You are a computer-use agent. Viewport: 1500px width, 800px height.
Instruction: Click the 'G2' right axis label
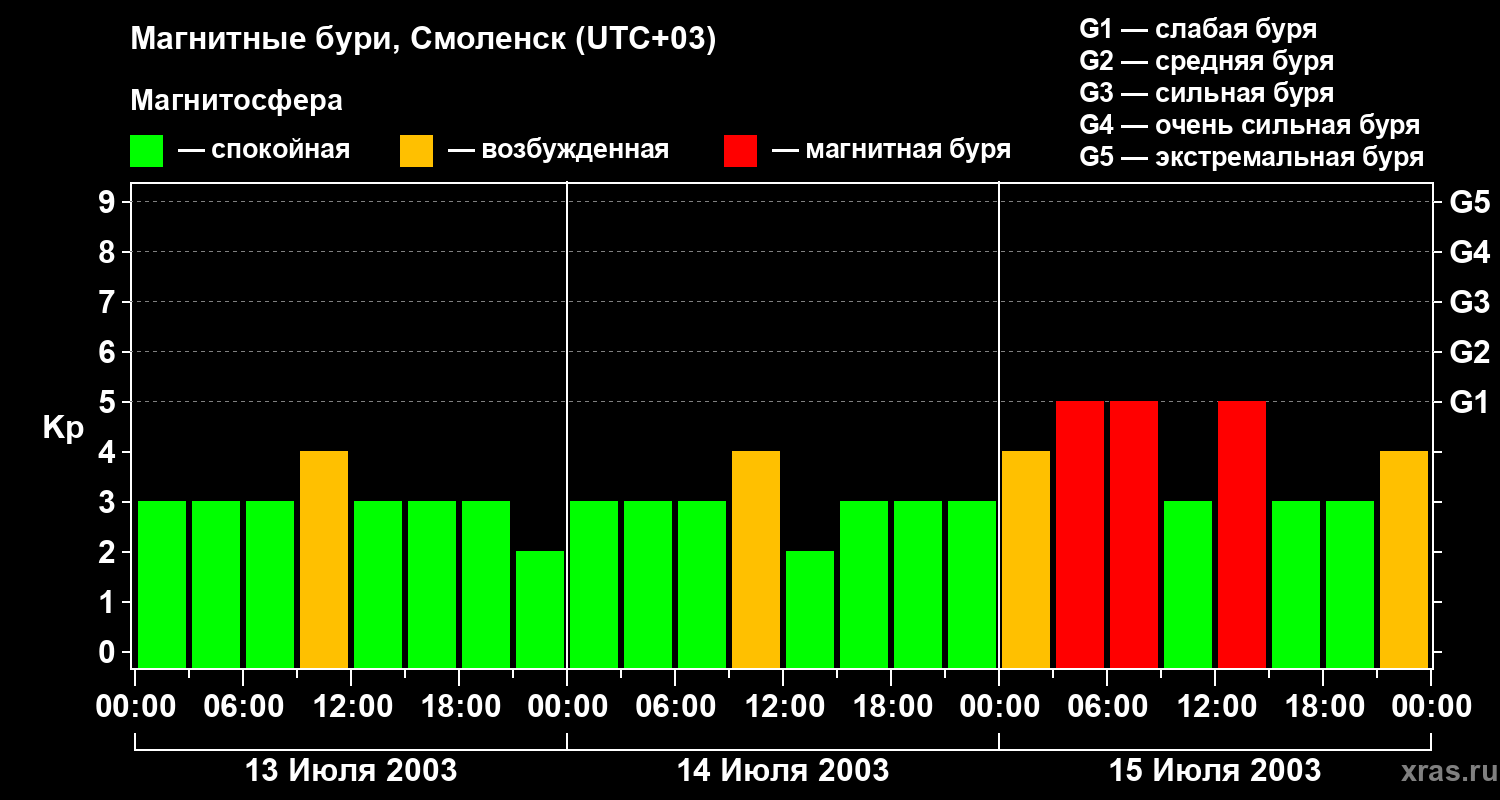click(x=1469, y=352)
